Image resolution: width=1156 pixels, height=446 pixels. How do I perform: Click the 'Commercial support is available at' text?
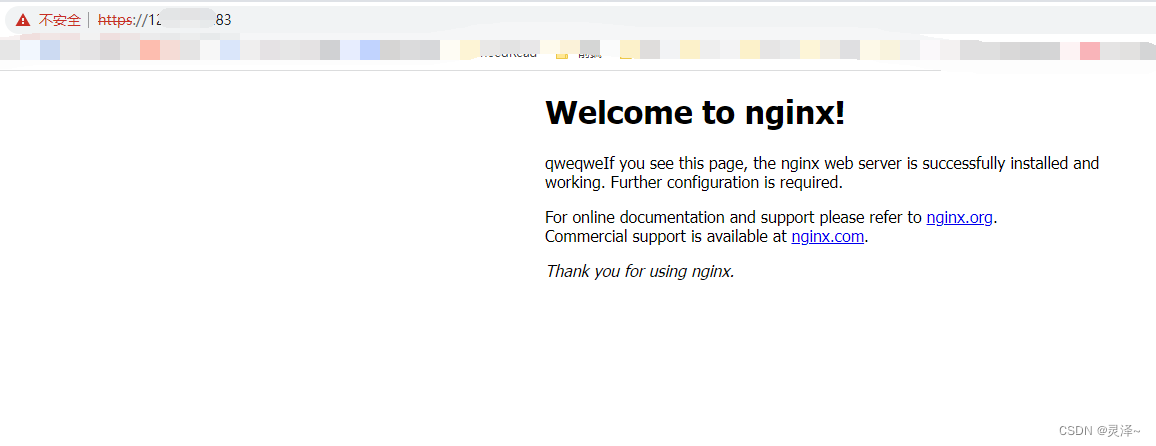point(666,237)
